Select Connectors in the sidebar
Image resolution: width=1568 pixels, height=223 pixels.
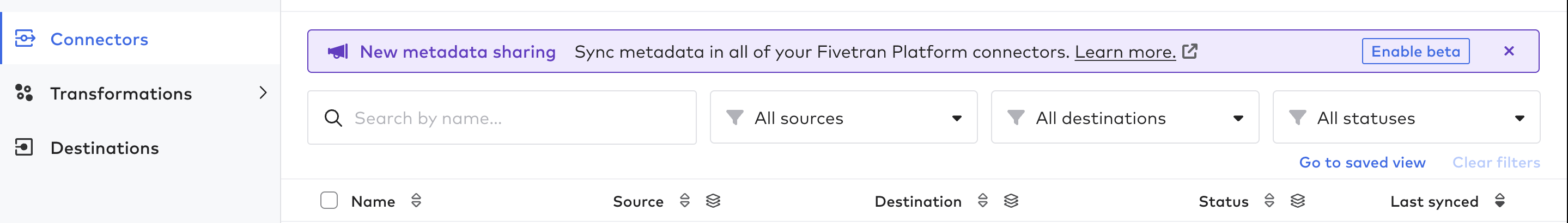(x=99, y=40)
